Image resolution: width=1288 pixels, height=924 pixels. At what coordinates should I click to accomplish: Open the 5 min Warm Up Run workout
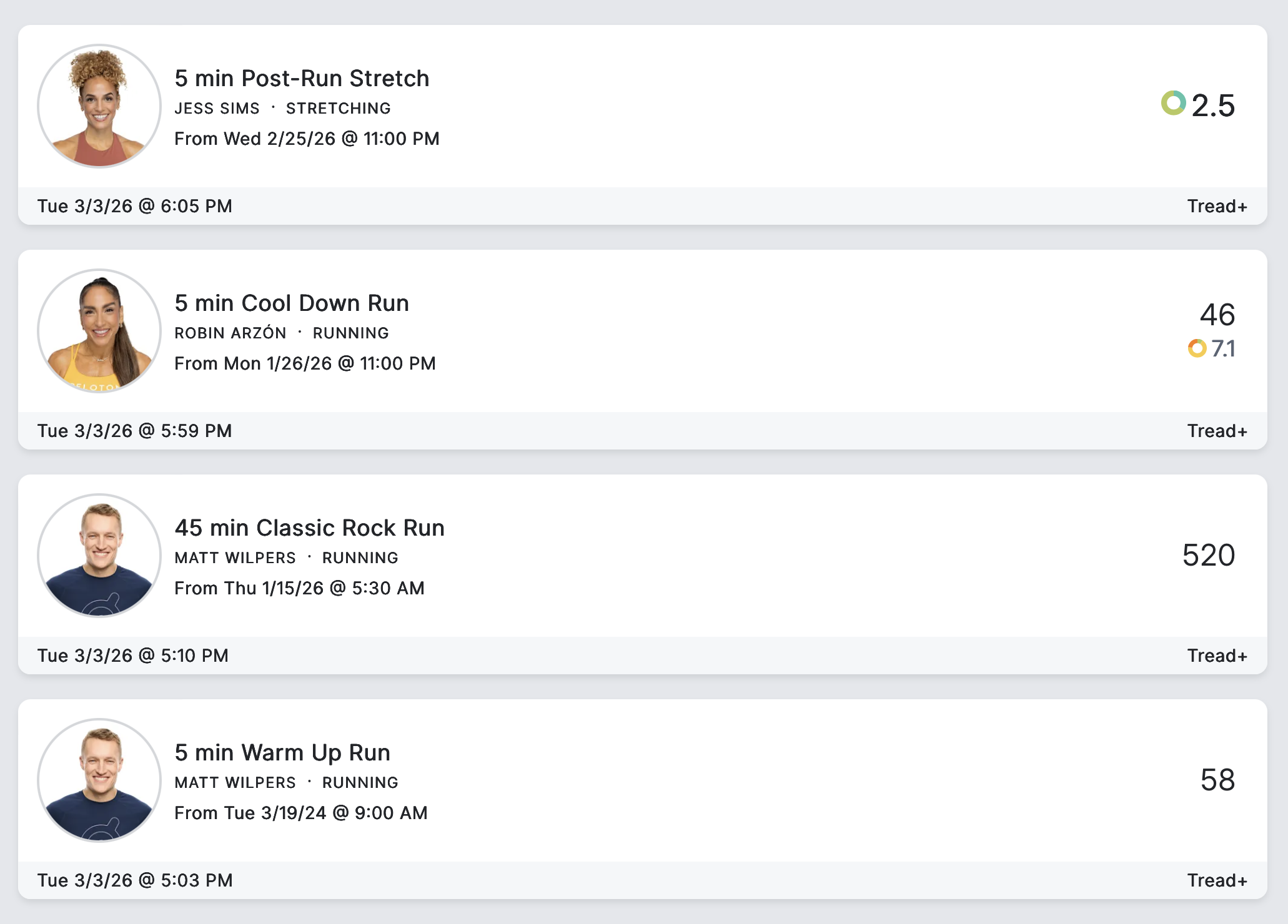tap(282, 753)
